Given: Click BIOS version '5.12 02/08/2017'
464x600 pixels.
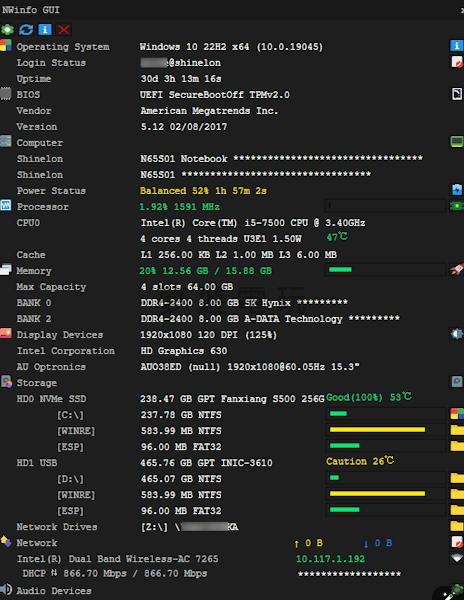Looking at the screenshot, I should pos(184,127).
